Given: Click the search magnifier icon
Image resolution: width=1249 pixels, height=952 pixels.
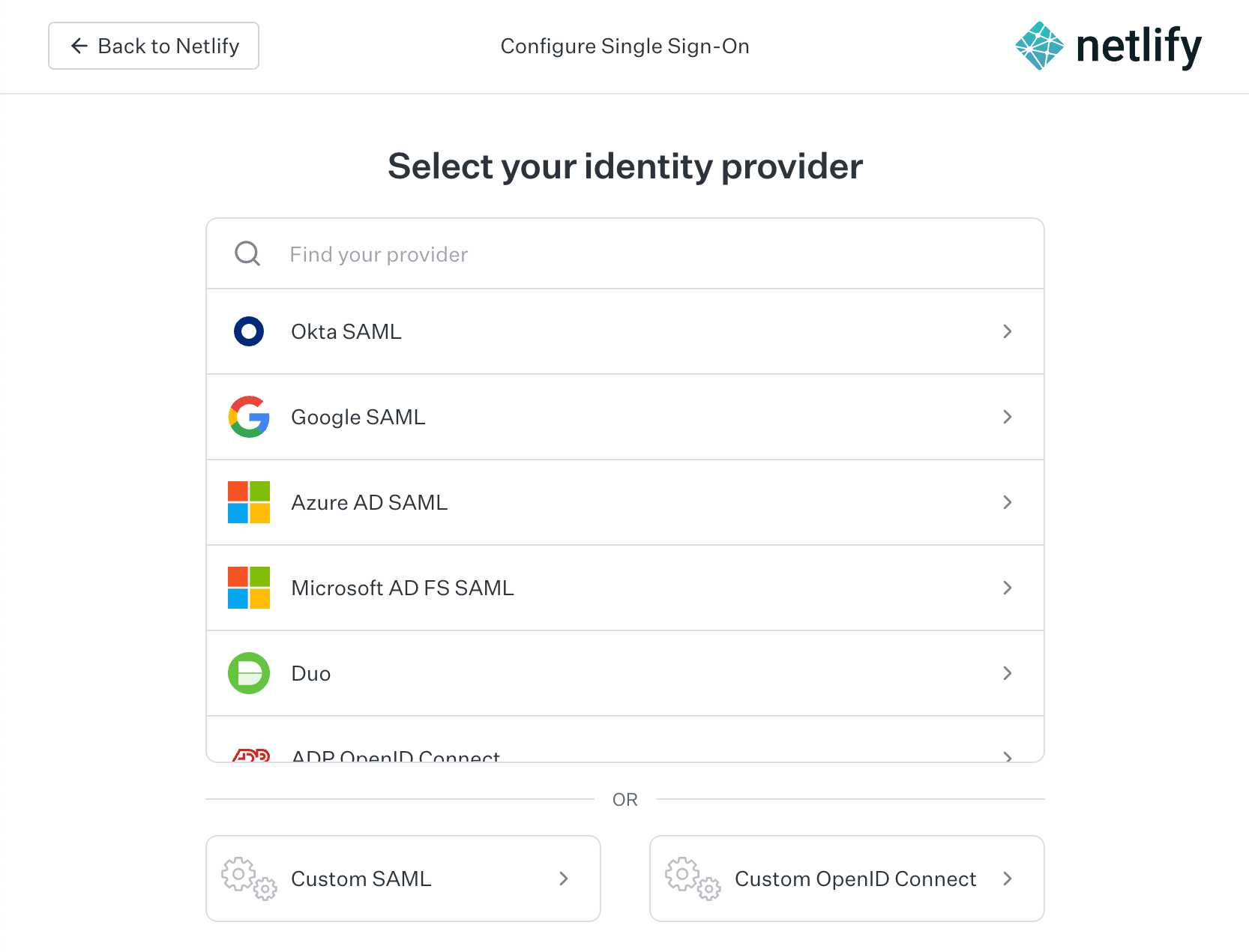Looking at the screenshot, I should [x=247, y=254].
